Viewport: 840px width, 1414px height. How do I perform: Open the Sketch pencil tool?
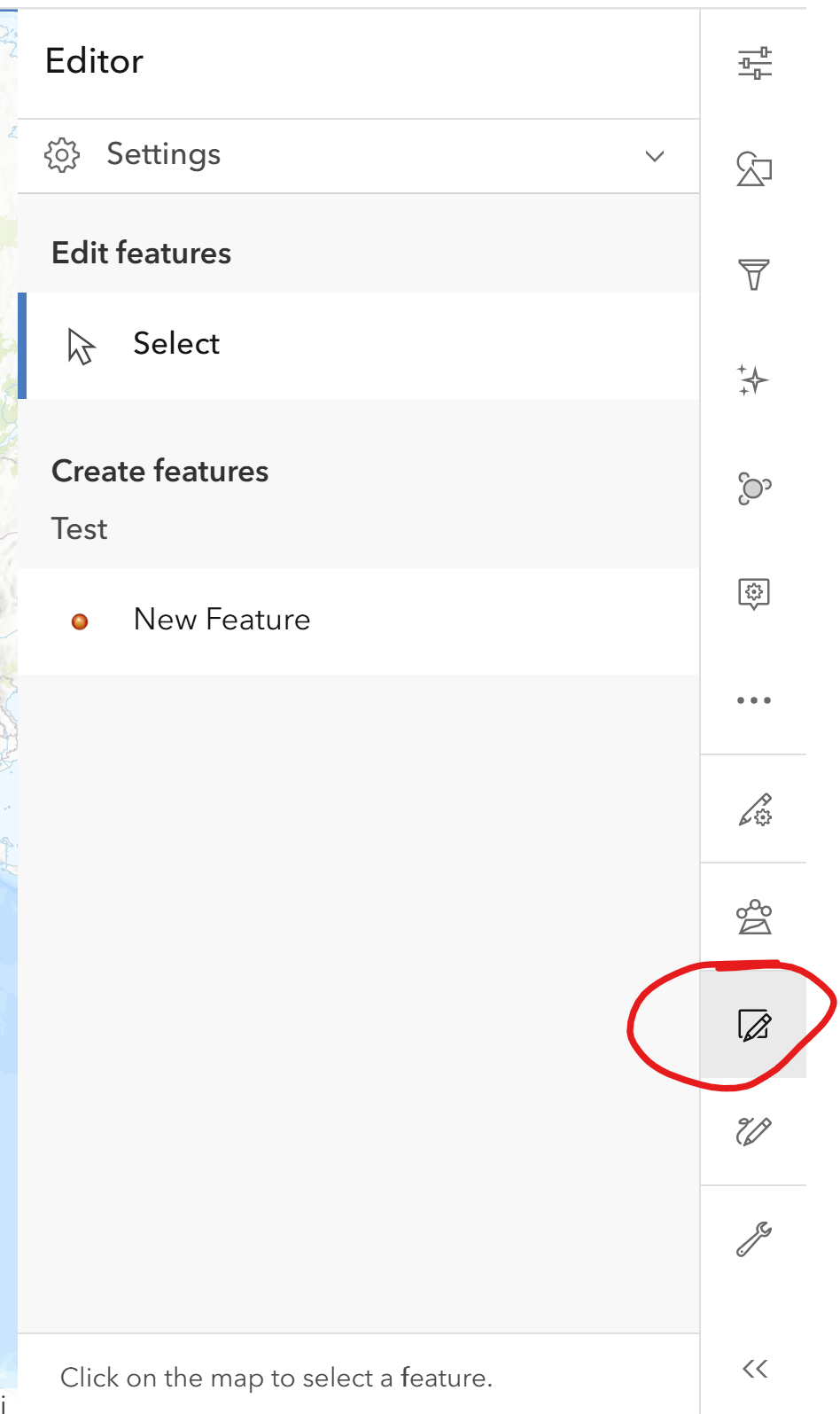(752, 1130)
